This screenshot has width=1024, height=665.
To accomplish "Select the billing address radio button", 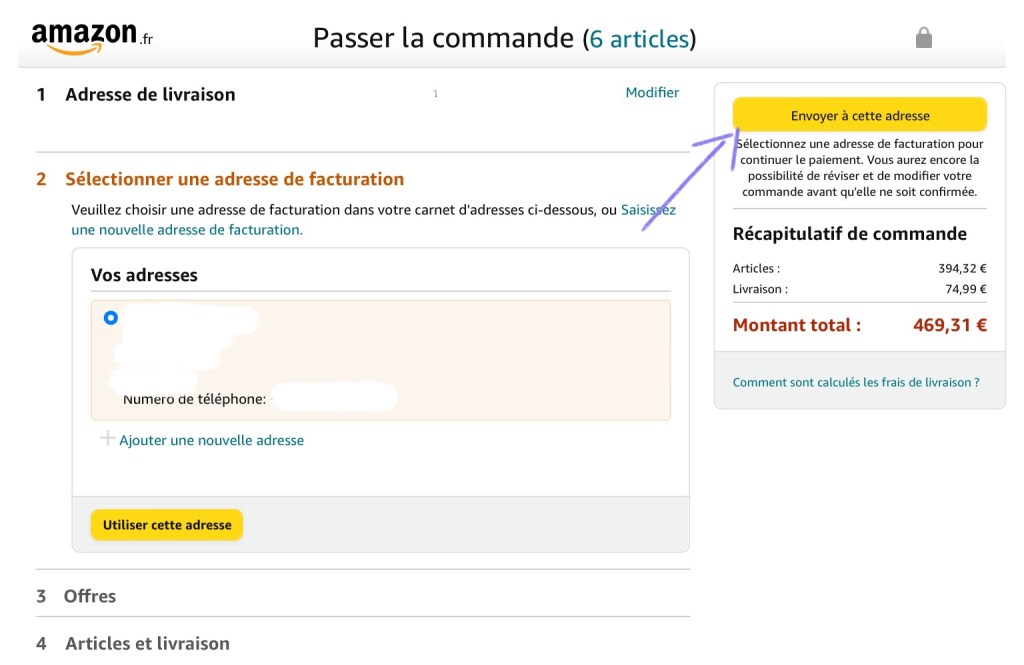I will [x=111, y=318].
